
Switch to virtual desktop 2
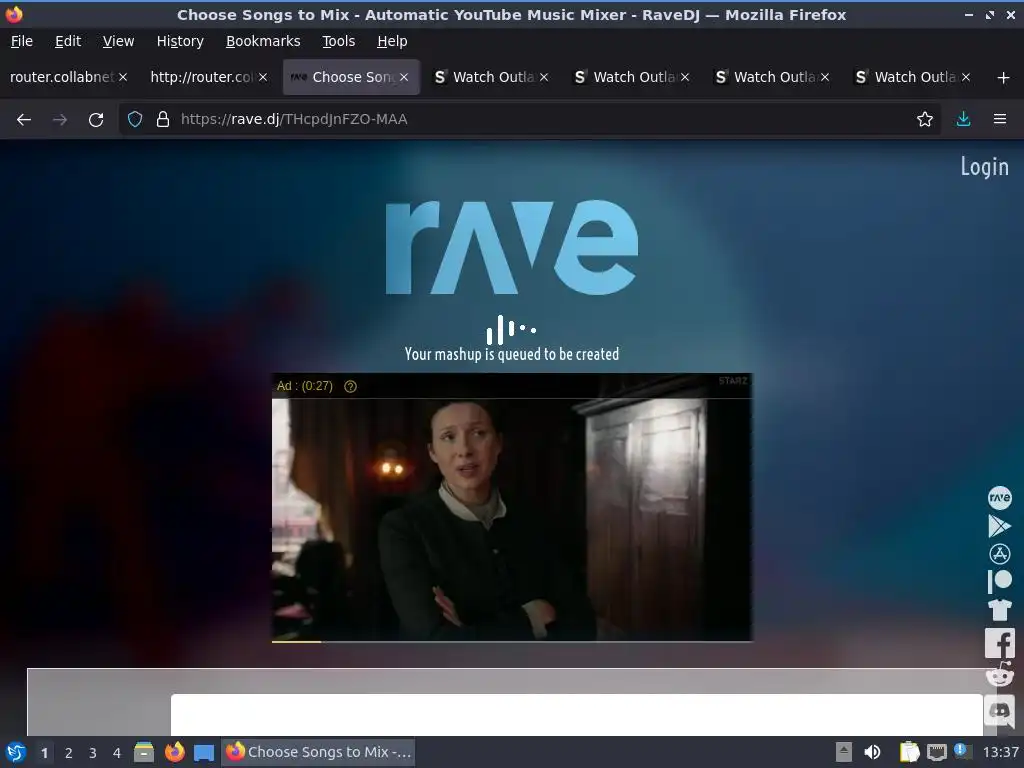coord(69,753)
